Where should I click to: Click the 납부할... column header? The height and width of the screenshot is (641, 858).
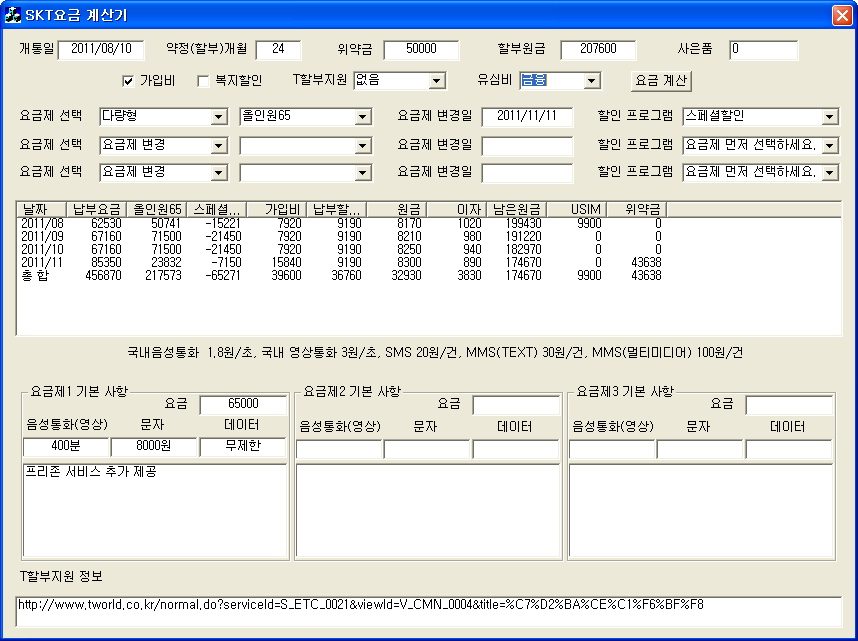click(x=337, y=209)
